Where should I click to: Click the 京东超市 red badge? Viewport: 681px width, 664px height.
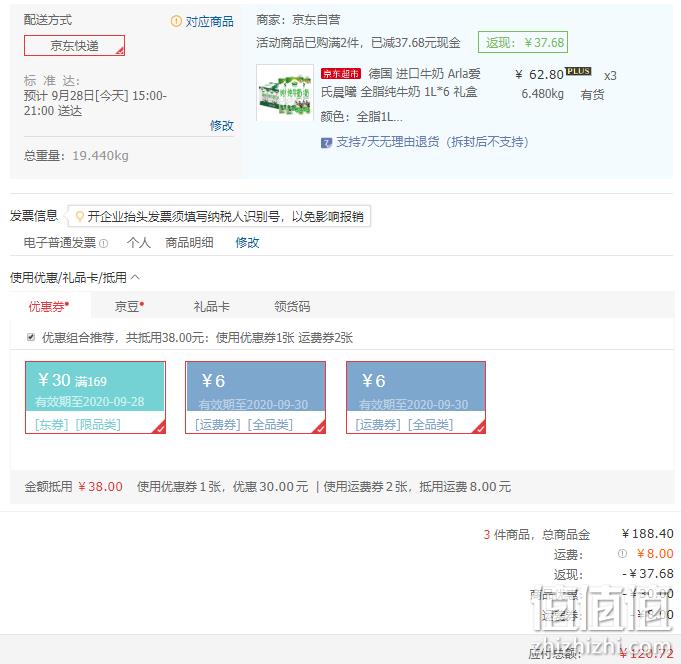point(340,74)
